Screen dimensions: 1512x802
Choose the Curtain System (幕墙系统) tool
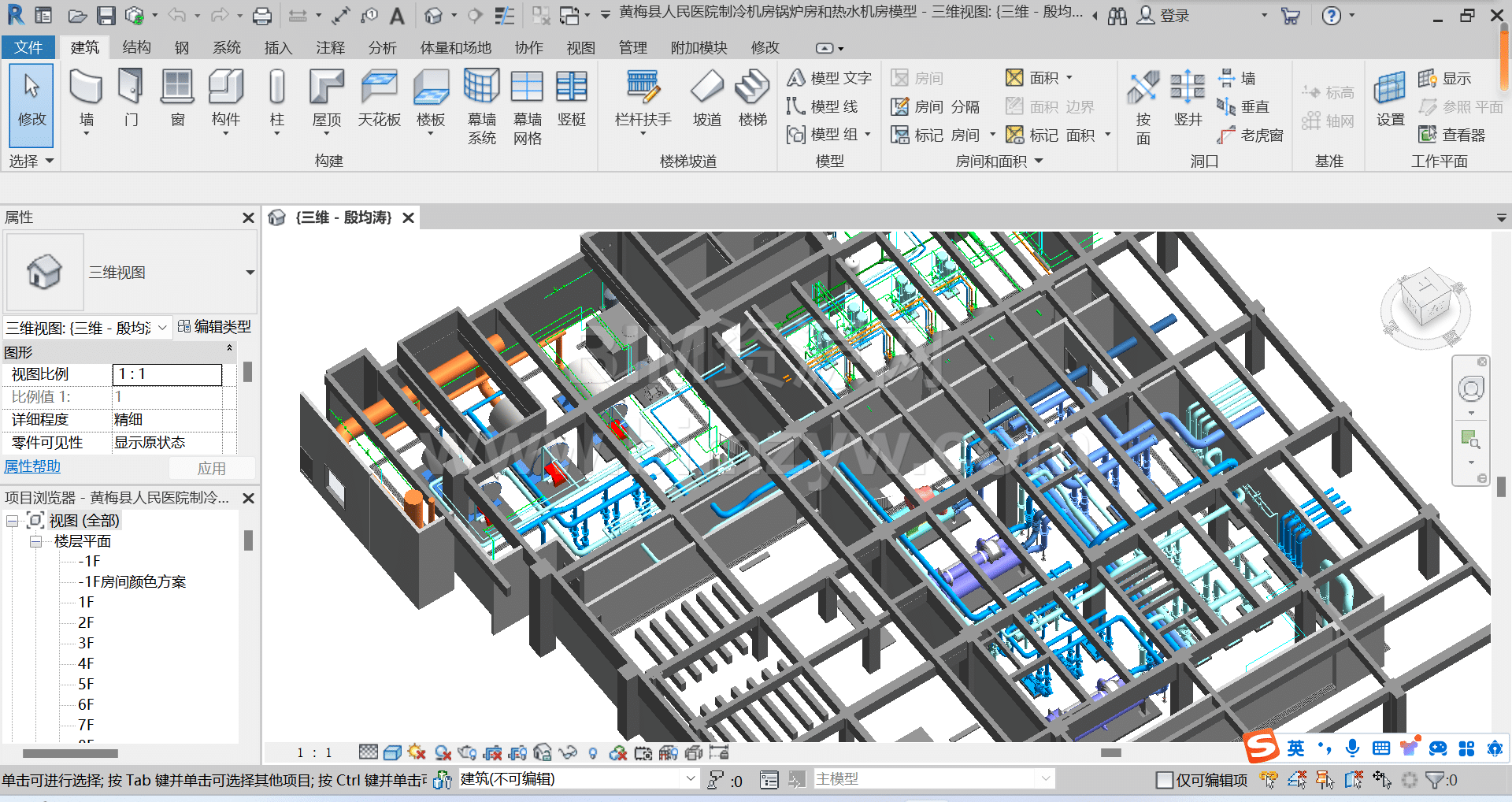pos(481,106)
